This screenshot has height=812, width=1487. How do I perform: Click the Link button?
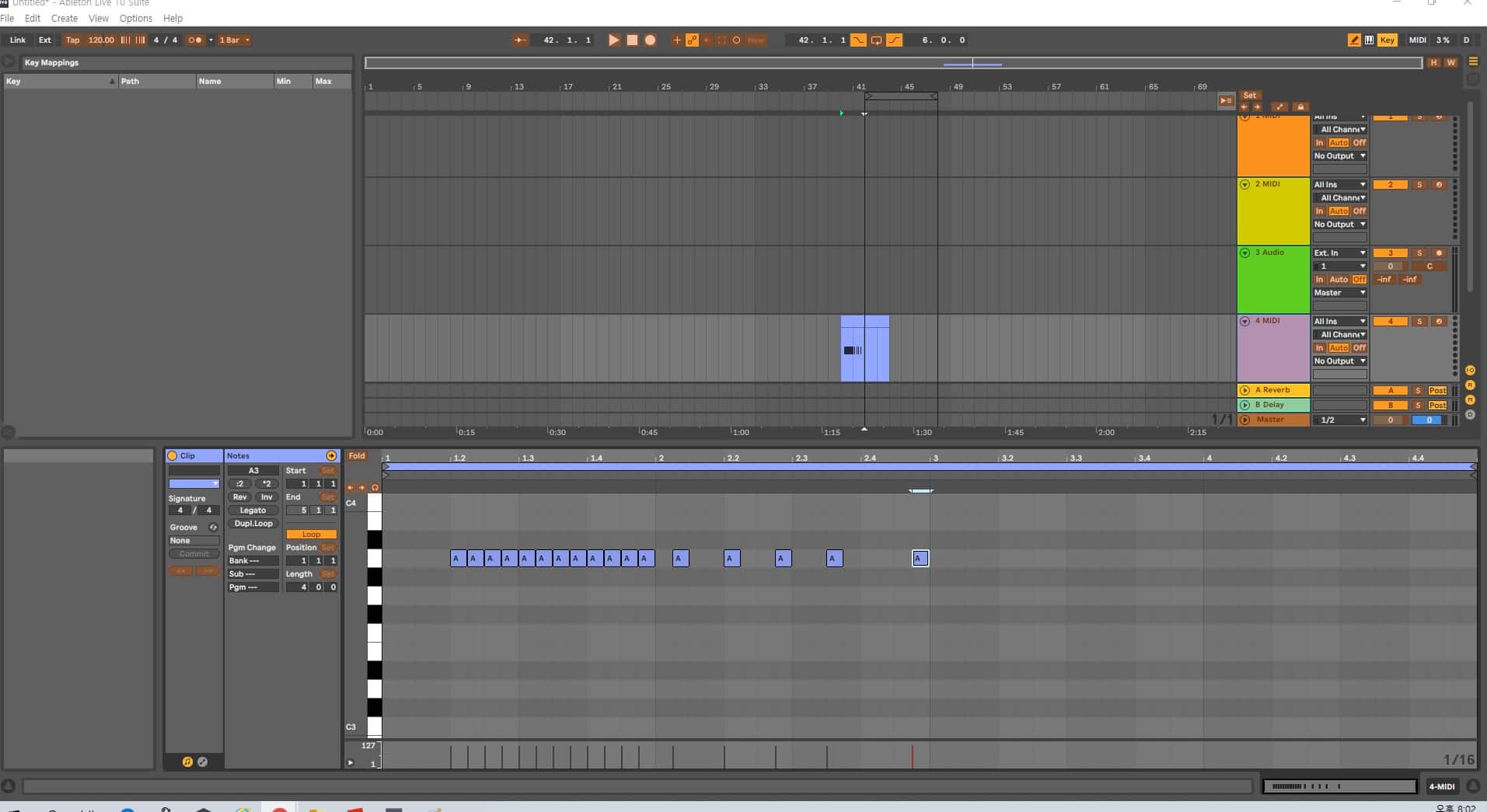coord(18,40)
